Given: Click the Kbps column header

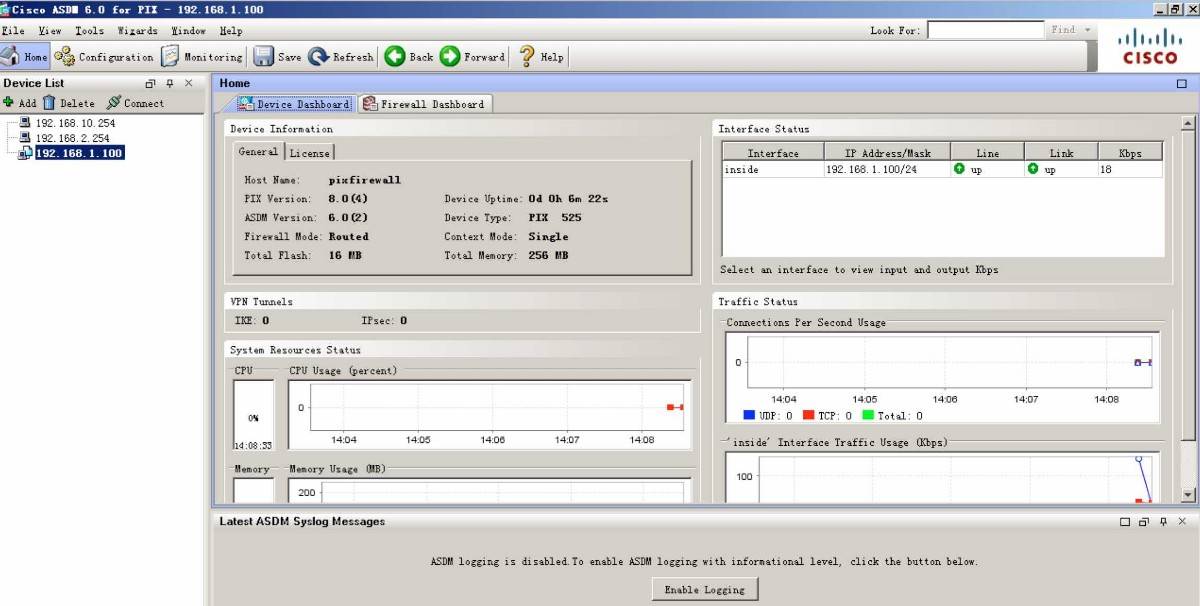Looking at the screenshot, I should pyautogui.click(x=1130, y=153).
